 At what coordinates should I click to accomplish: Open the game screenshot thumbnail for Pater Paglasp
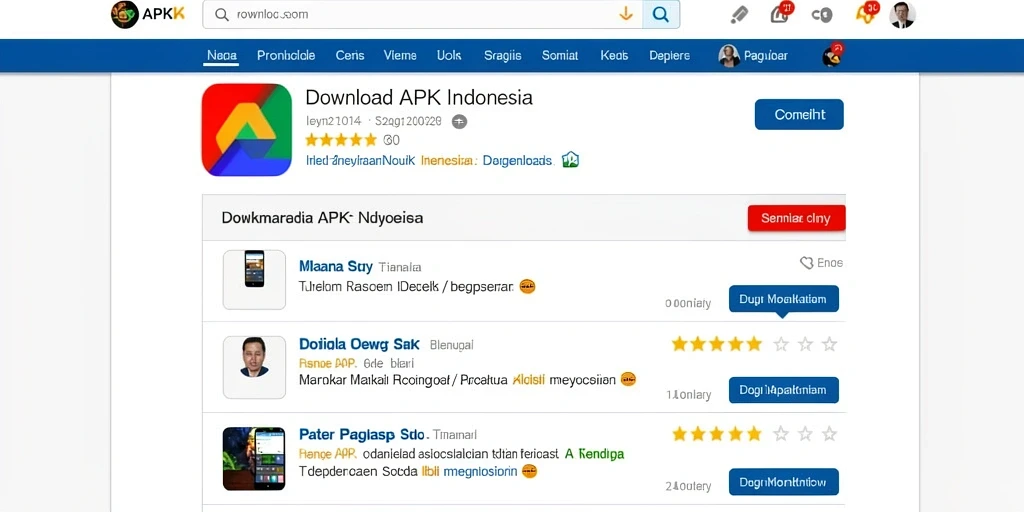coord(254,458)
